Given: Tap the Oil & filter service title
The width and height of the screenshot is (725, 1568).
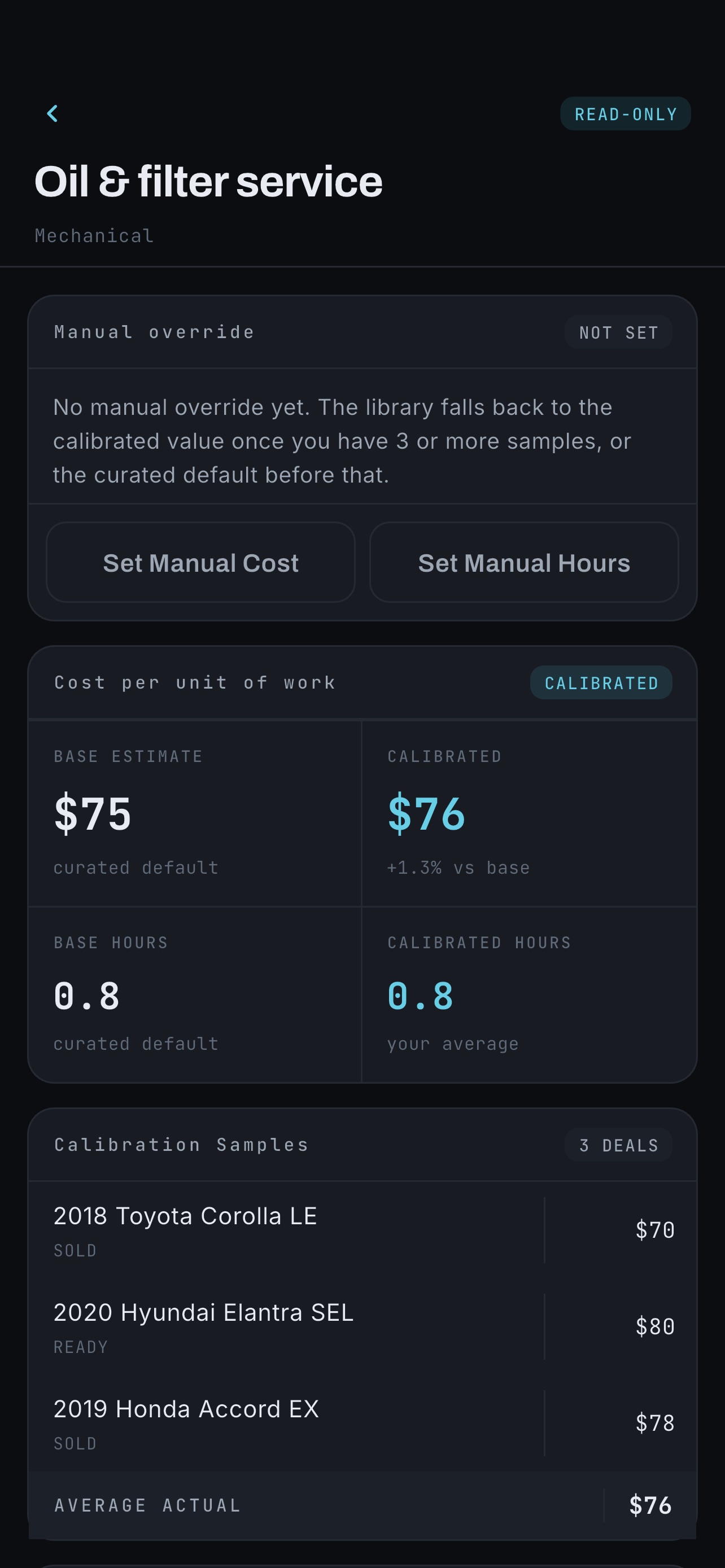Looking at the screenshot, I should 208,181.
